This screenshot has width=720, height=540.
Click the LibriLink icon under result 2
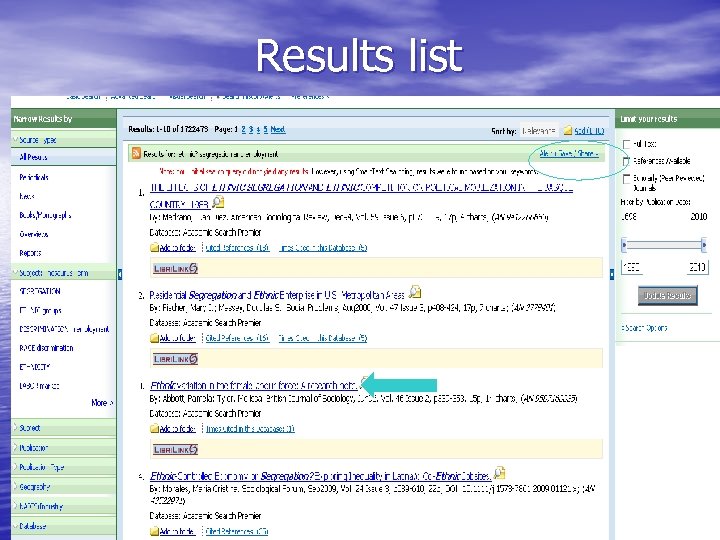point(175,359)
